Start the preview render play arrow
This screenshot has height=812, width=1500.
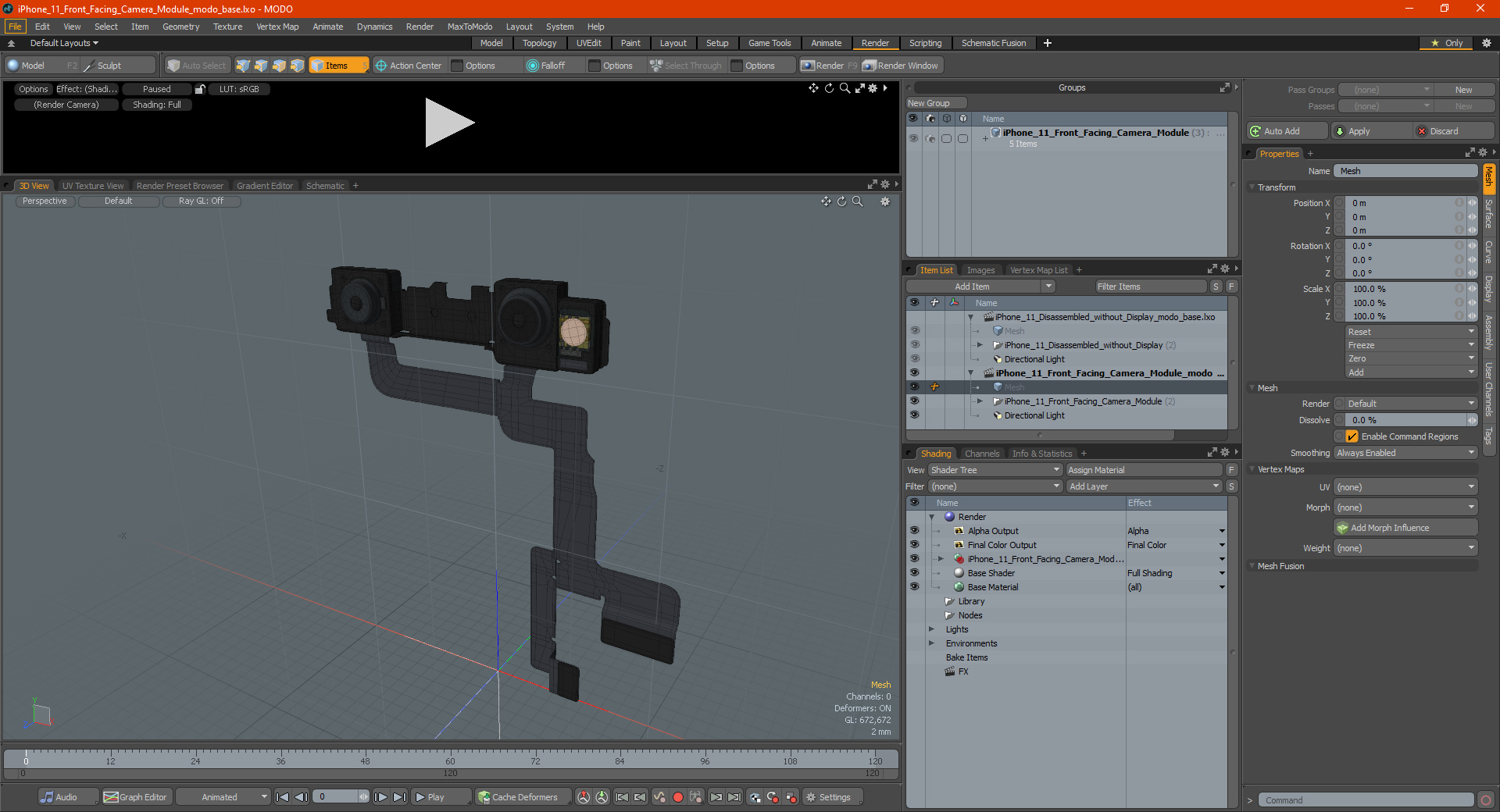pyautogui.click(x=449, y=123)
